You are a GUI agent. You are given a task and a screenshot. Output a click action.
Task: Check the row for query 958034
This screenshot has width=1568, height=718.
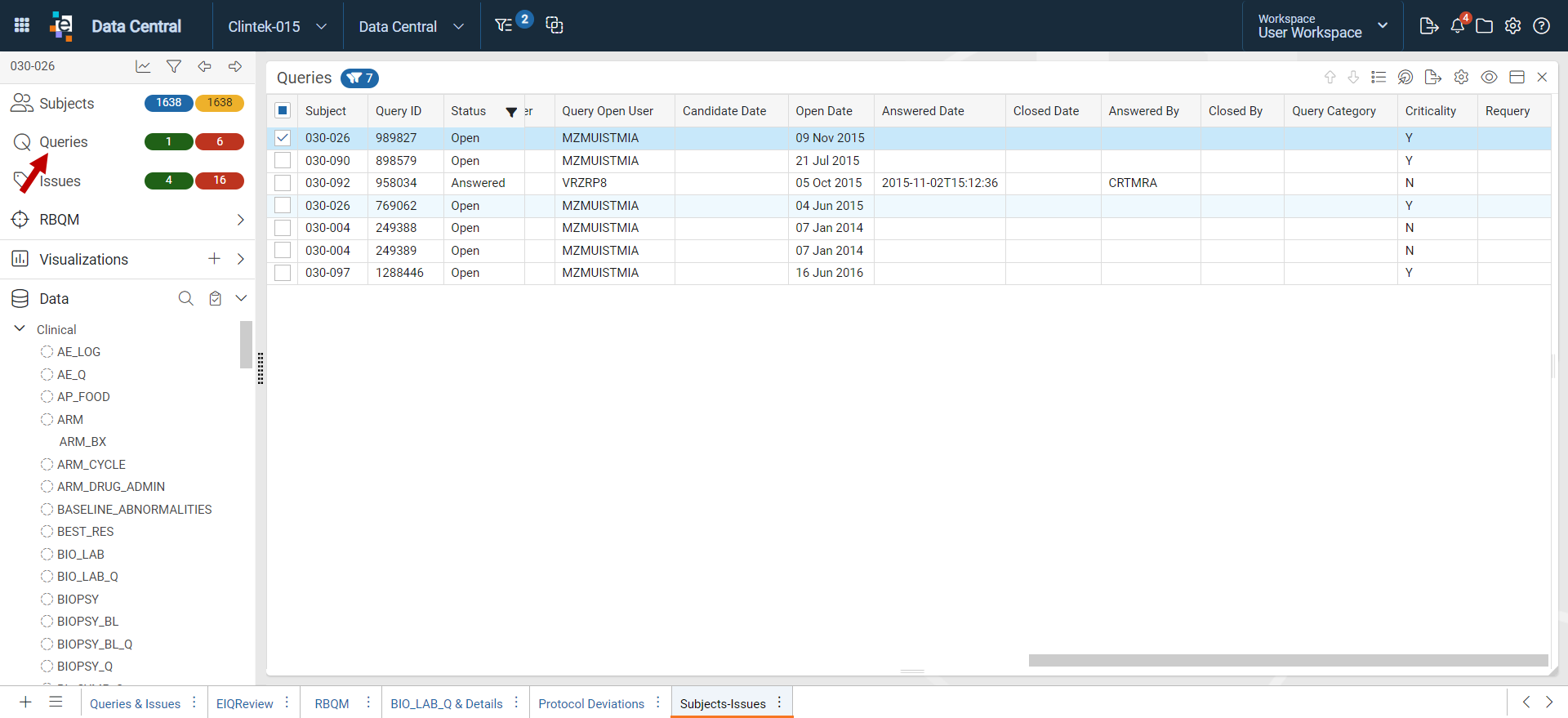pyautogui.click(x=283, y=183)
